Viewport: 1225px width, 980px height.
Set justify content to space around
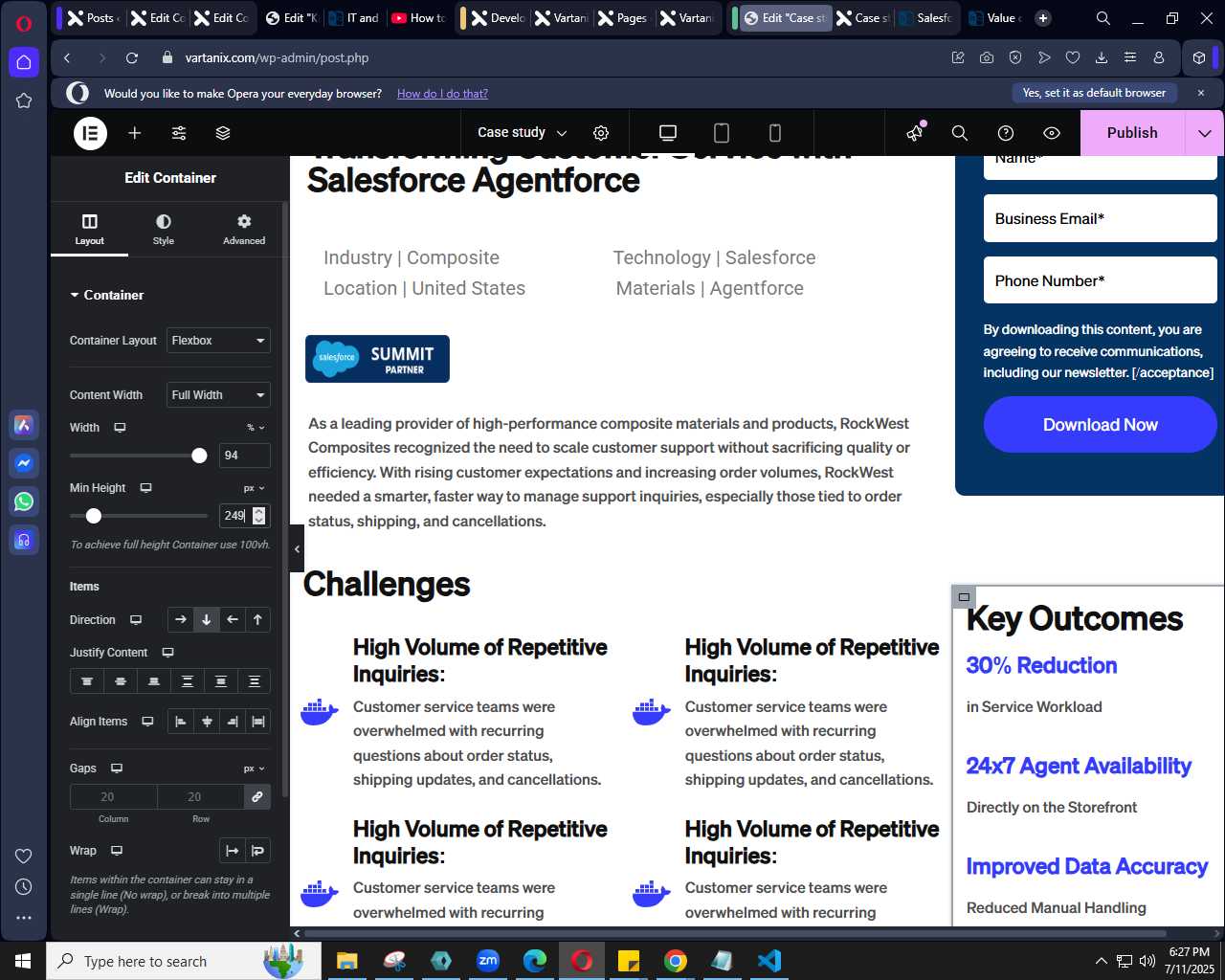tap(221, 681)
